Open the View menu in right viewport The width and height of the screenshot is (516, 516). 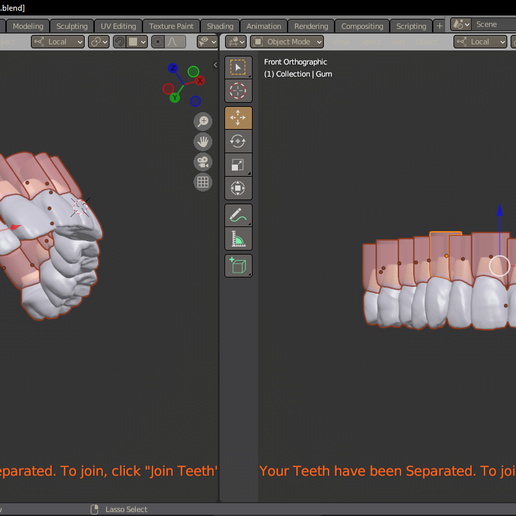(x=341, y=42)
